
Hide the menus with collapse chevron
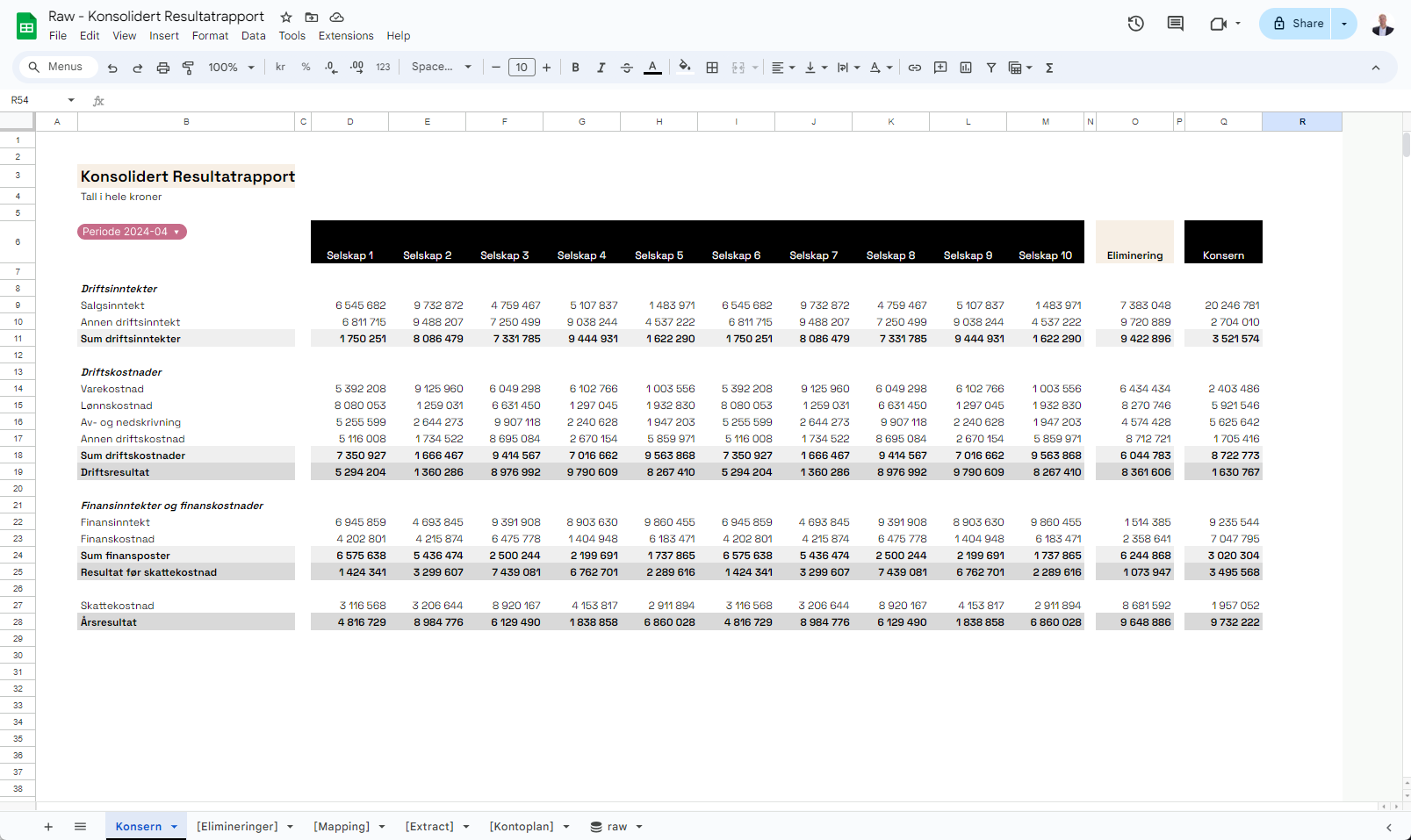pos(1376,68)
